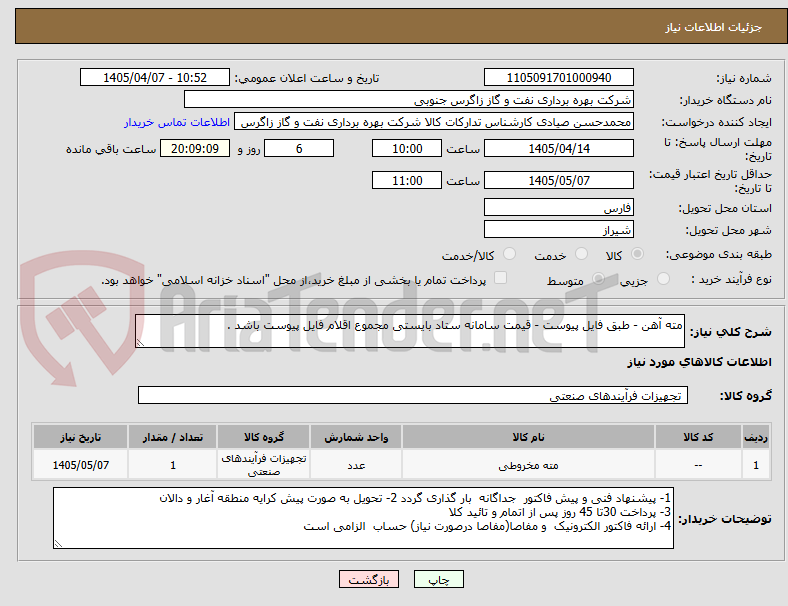Click the تعداد / مقدار column header
Viewport: 788px width, 606px height.
click(x=172, y=437)
